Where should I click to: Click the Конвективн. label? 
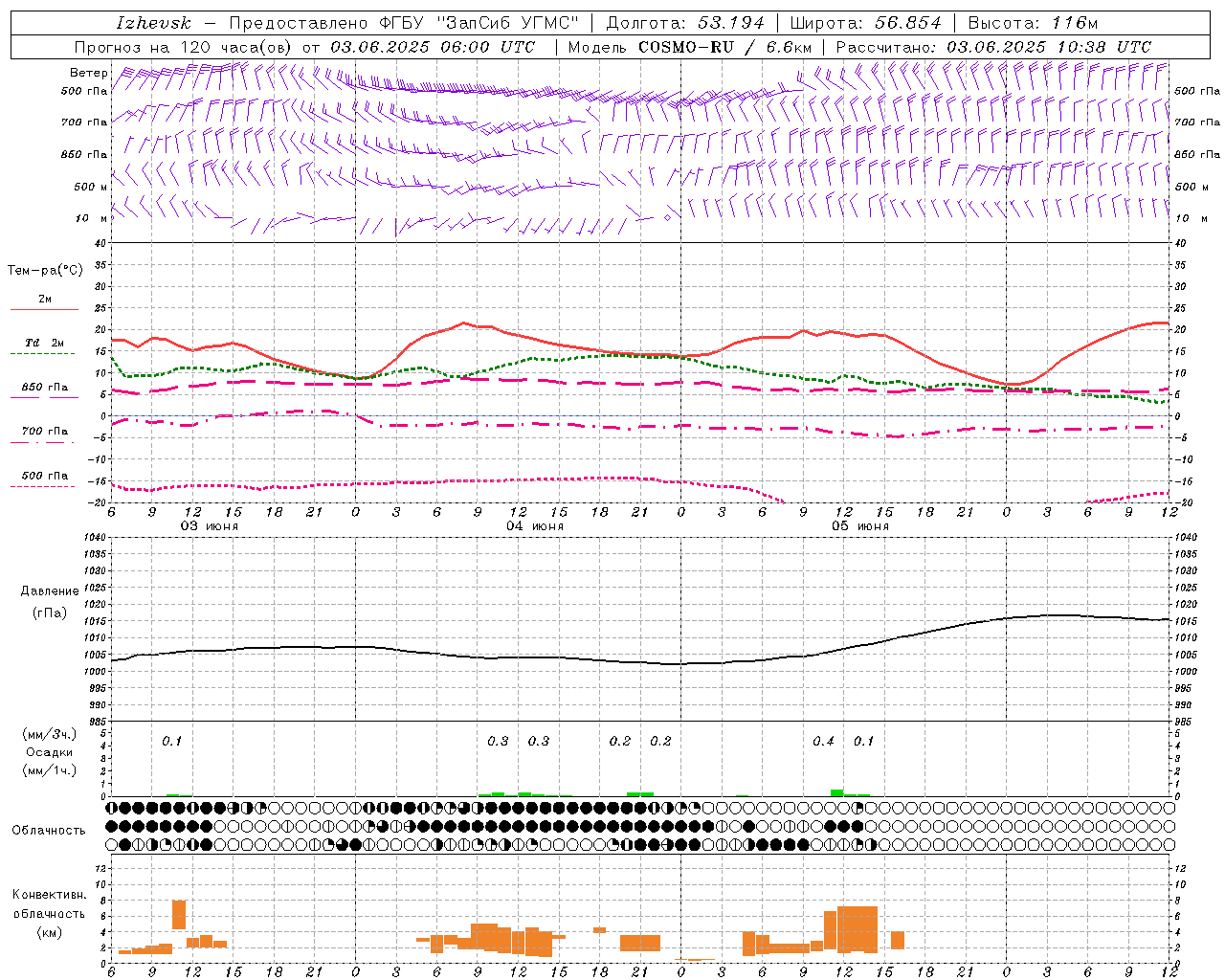coord(50,895)
